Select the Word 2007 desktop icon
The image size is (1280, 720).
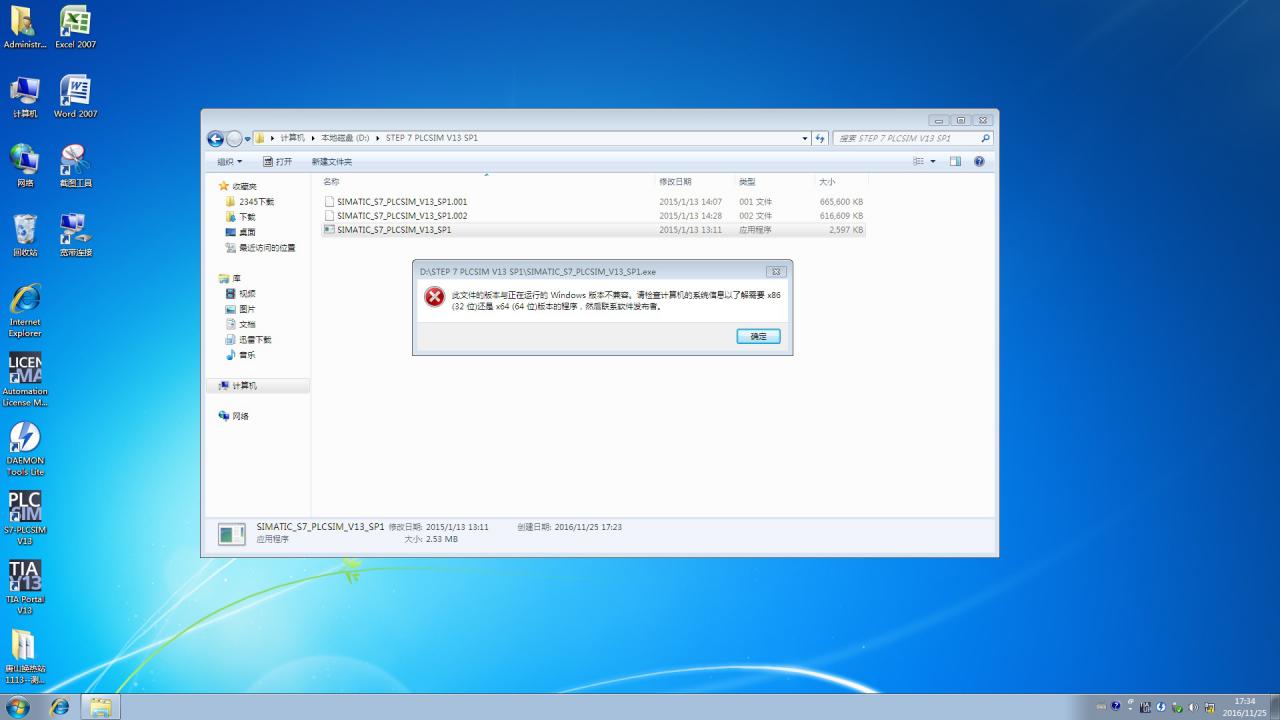75,97
